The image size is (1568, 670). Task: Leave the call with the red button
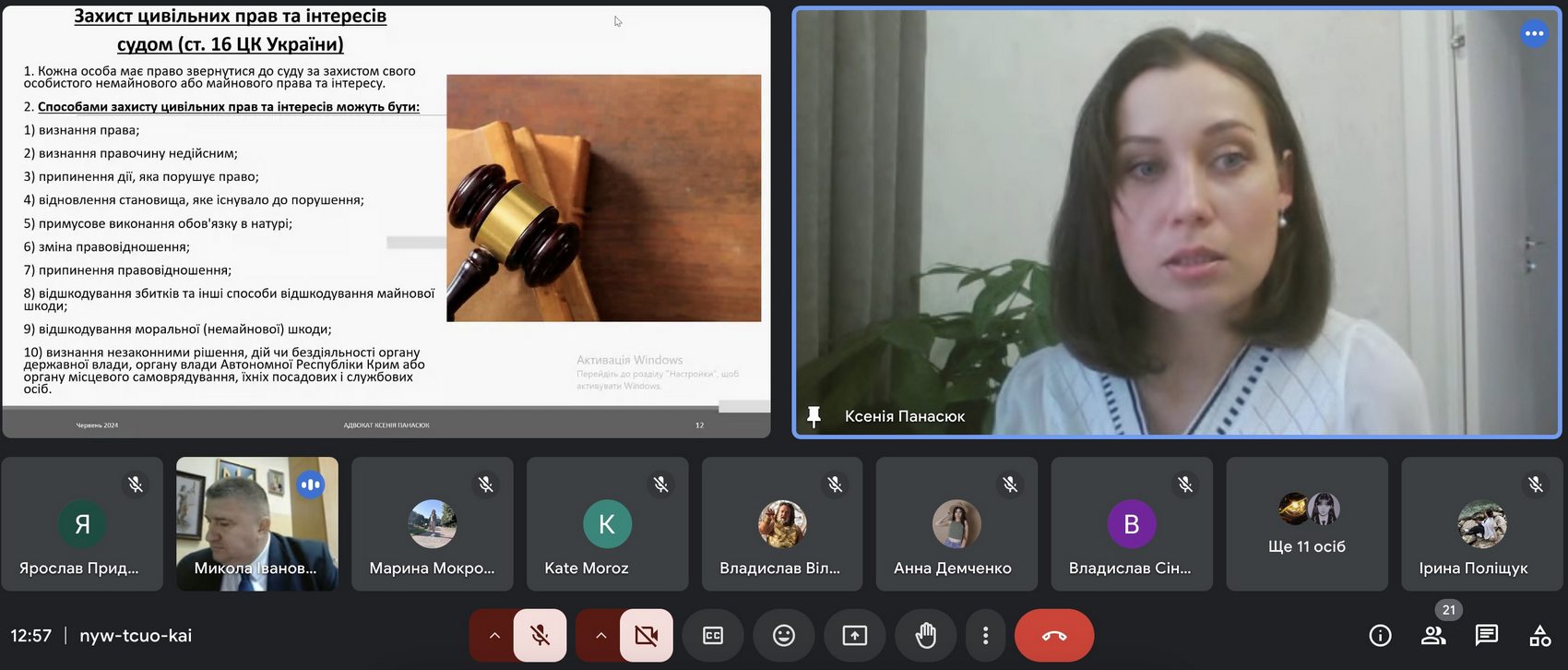pyautogui.click(x=1054, y=635)
